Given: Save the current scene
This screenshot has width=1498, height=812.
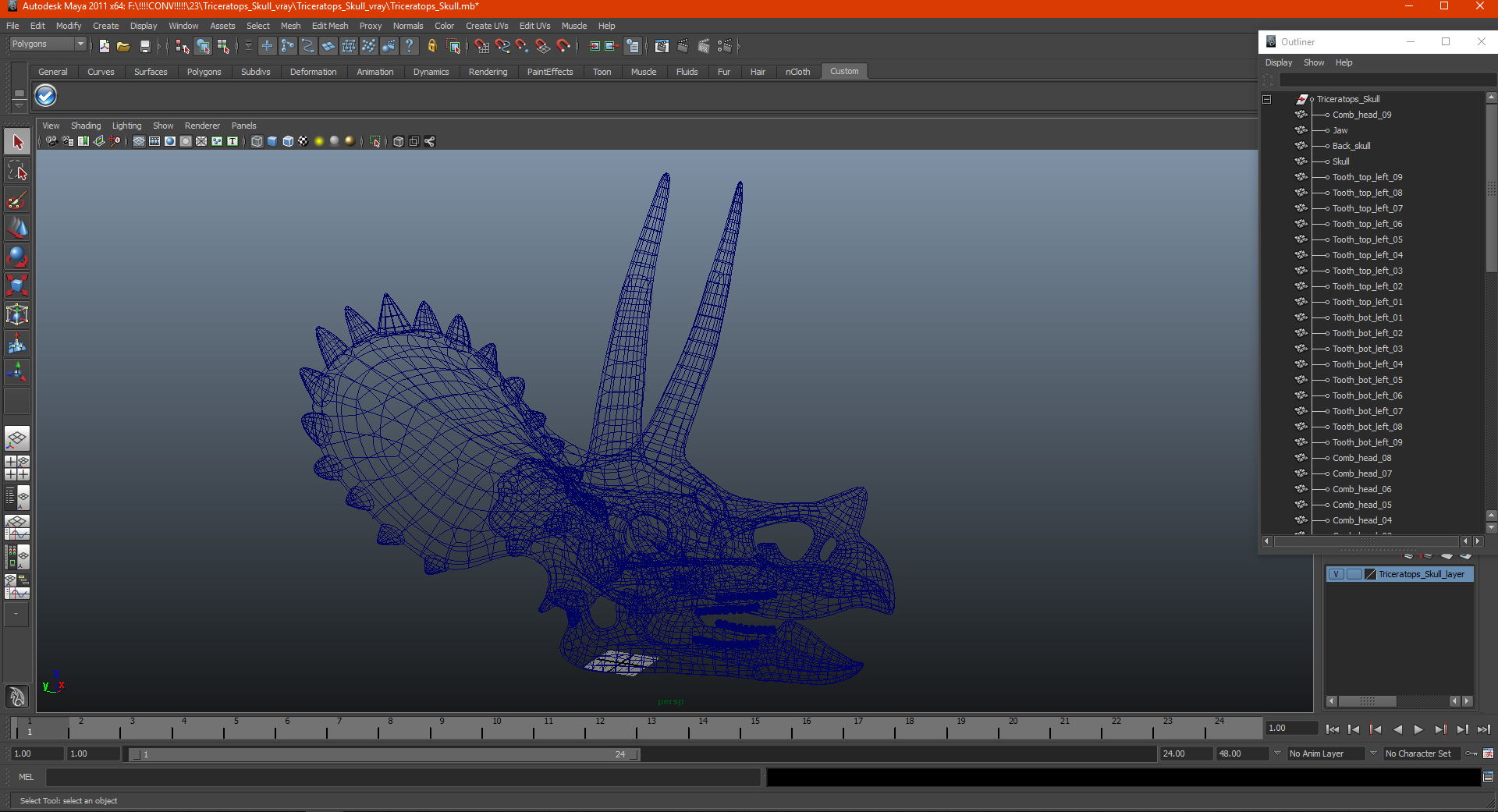Looking at the screenshot, I should point(144,46).
